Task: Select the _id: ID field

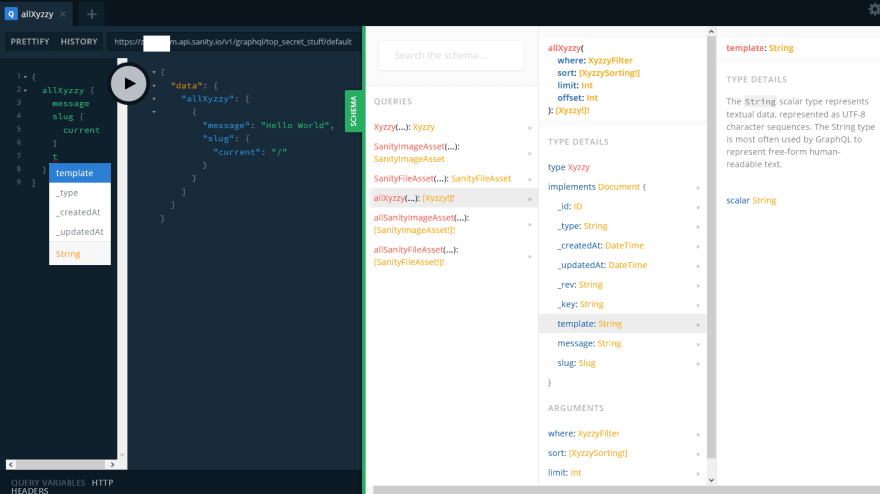Action: (622, 207)
